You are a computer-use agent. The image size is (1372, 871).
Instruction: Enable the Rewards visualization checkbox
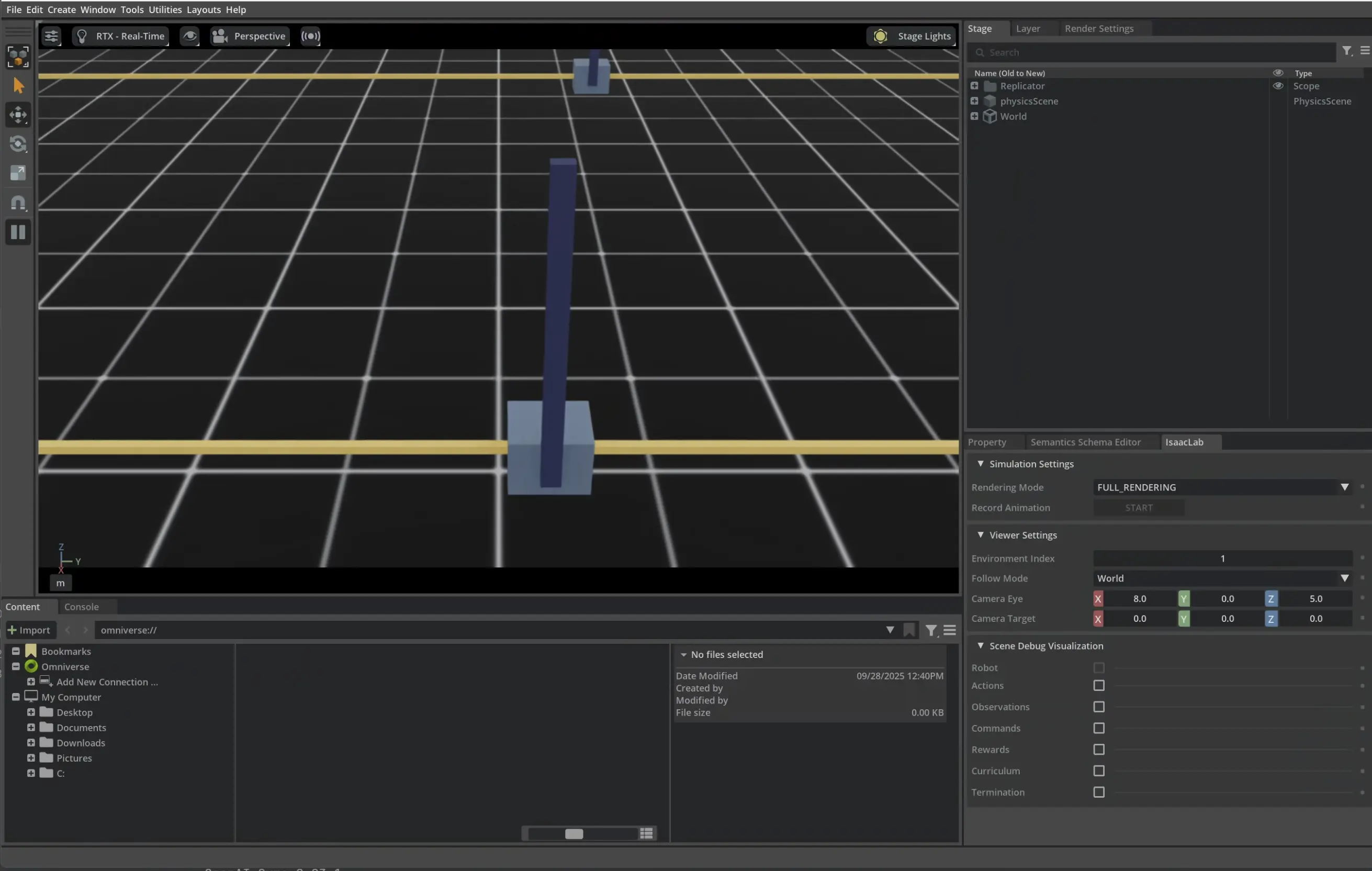[1098, 750]
